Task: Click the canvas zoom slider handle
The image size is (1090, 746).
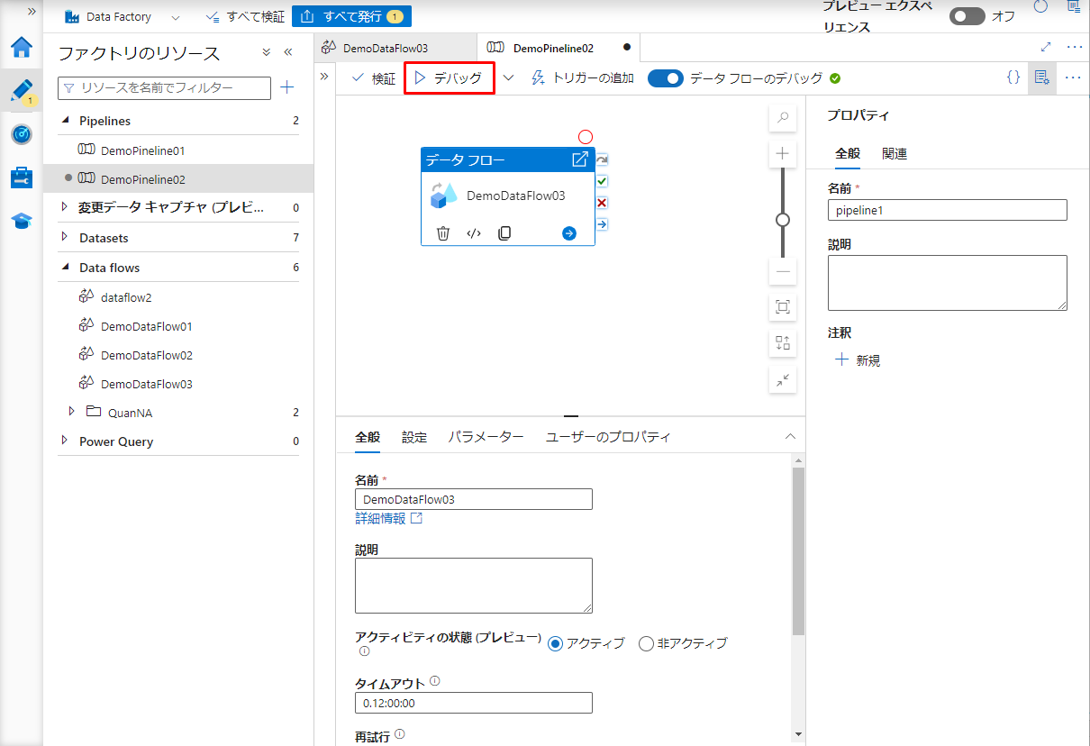Action: pyautogui.click(x=783, y=220)
